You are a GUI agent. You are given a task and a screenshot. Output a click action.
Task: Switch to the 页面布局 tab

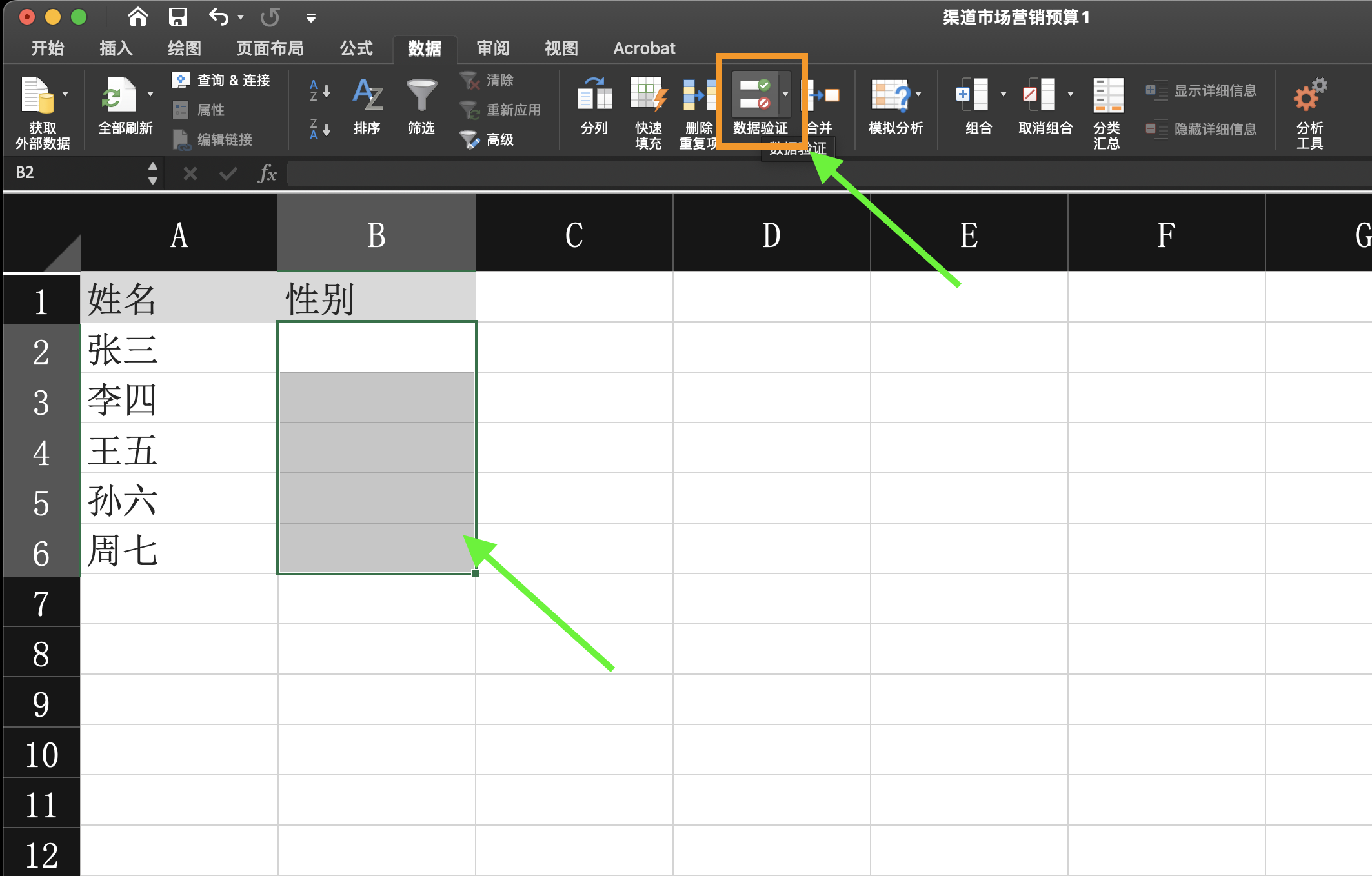(x=270, y=48)
